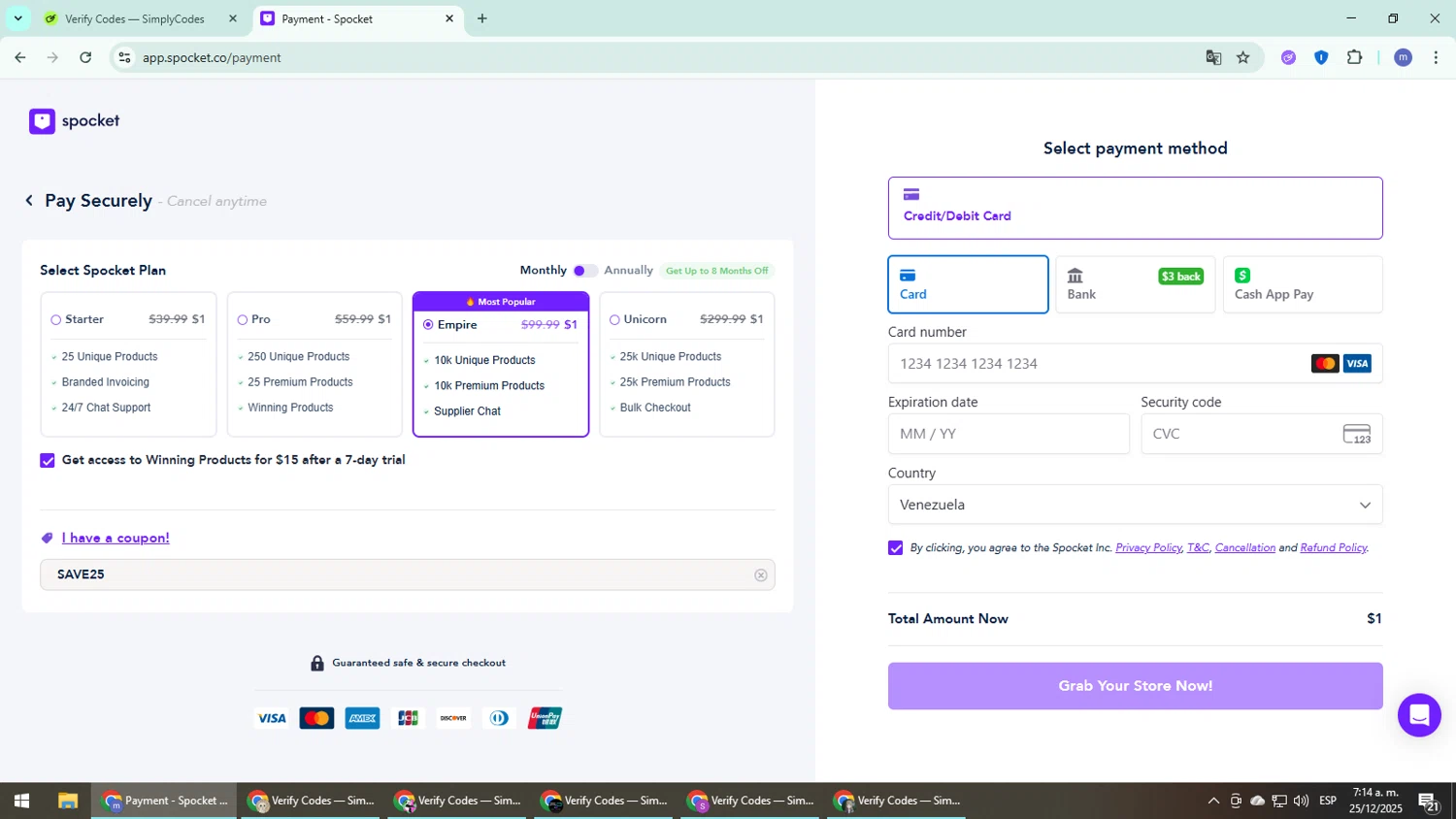Screen dimensions: 1456x819
Task: Close the Verify Codes SimplyCodes tab
Action: point(233,18)
